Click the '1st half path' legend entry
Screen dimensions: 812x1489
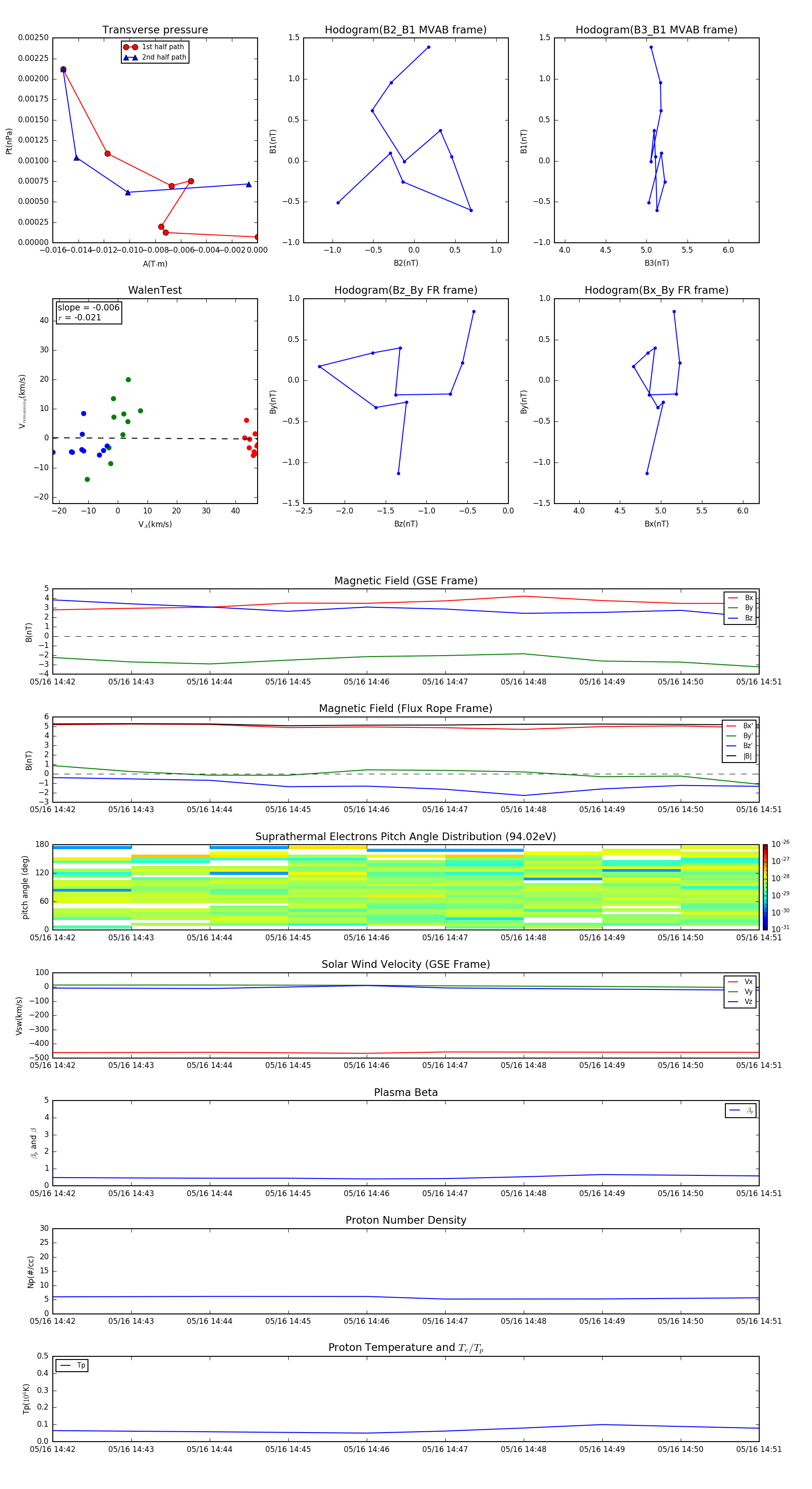154,47
